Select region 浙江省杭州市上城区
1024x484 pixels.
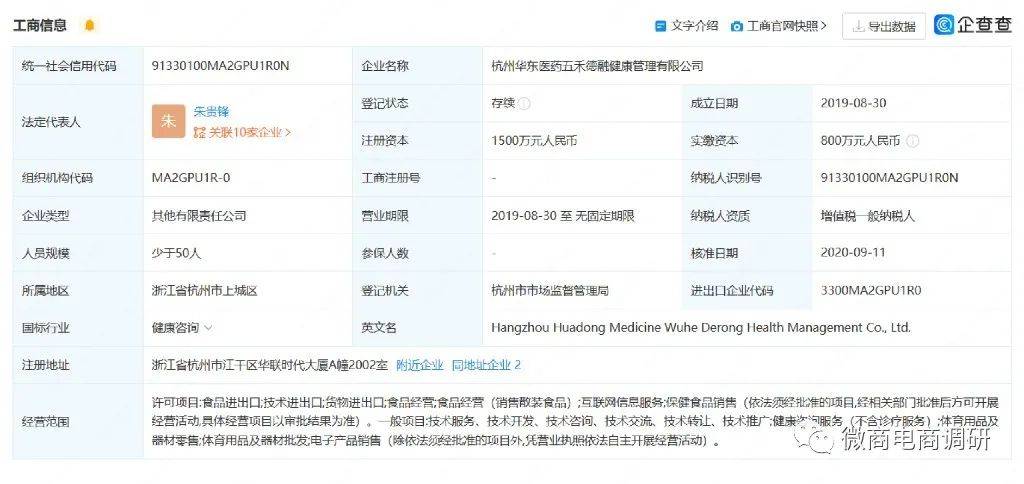(204, 291)
